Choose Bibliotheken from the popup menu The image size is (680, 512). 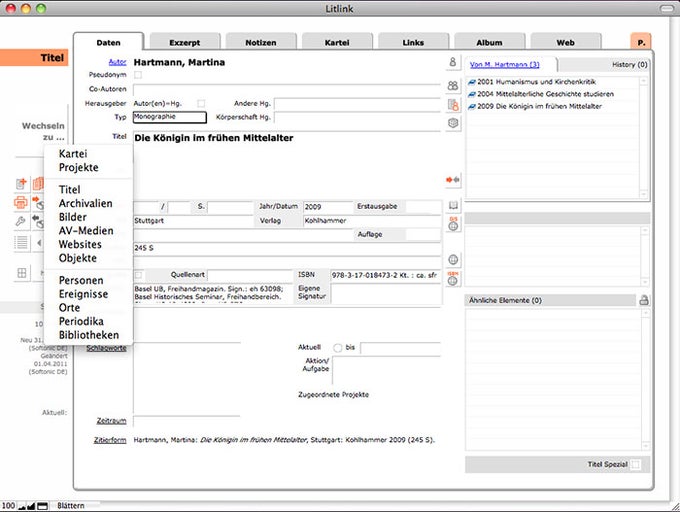[89, 335]
